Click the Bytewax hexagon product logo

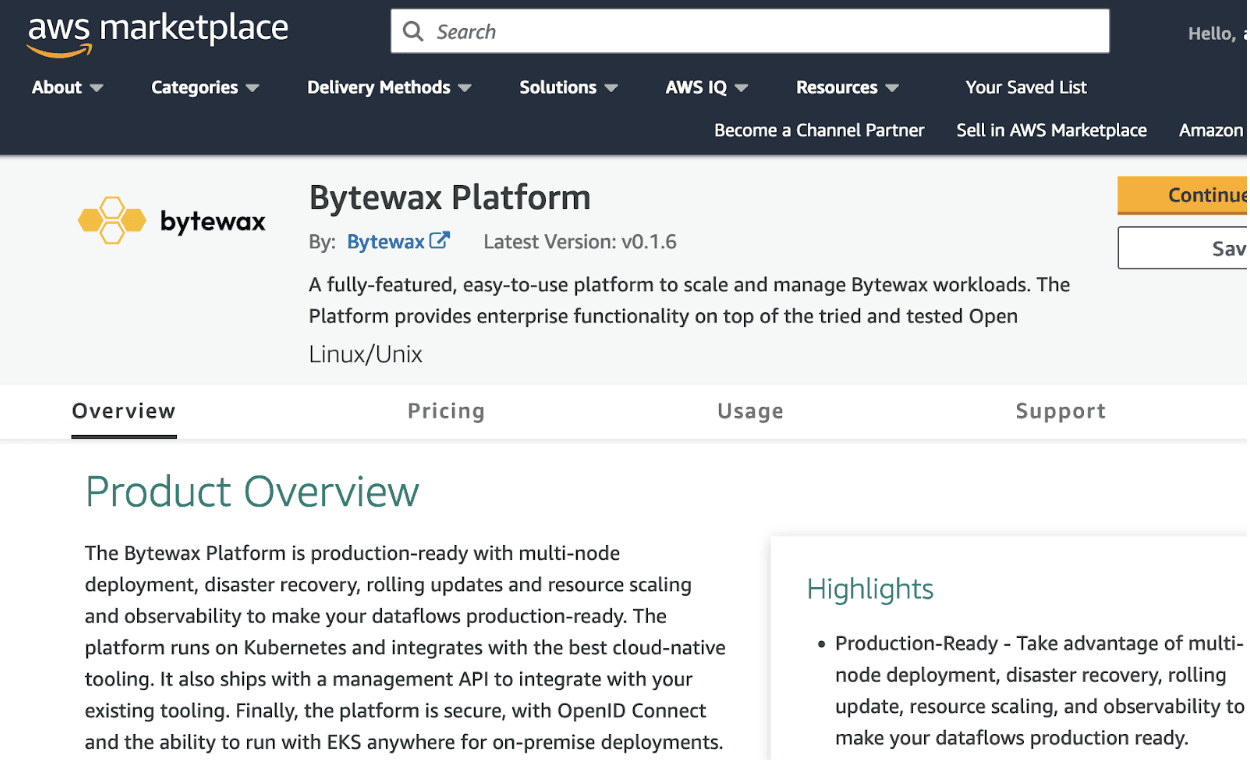coord(110,219)
